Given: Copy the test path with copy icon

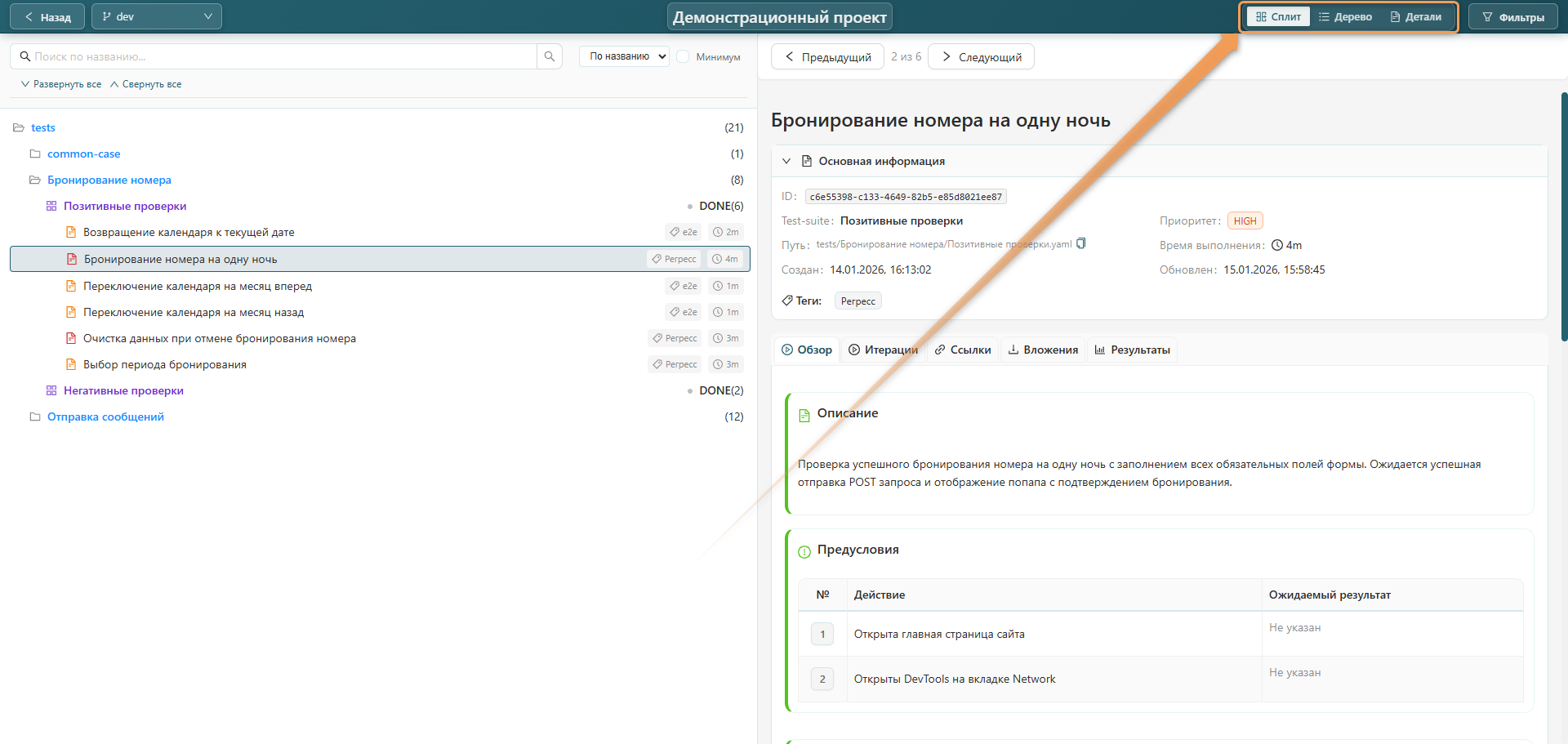Looking at the screenshot, I should click(x=1081, y=243).
